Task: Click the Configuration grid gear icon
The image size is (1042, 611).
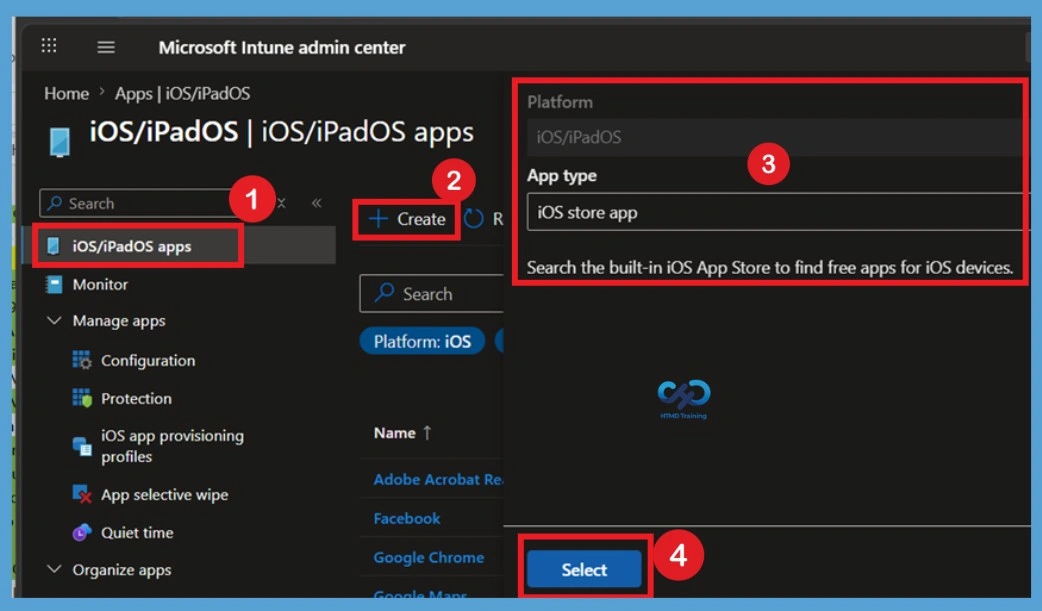Action: [x=82, y=360]
